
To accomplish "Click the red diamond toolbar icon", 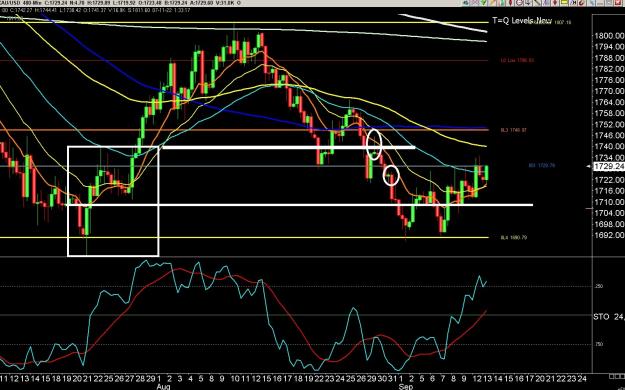I will click(510, 2).
